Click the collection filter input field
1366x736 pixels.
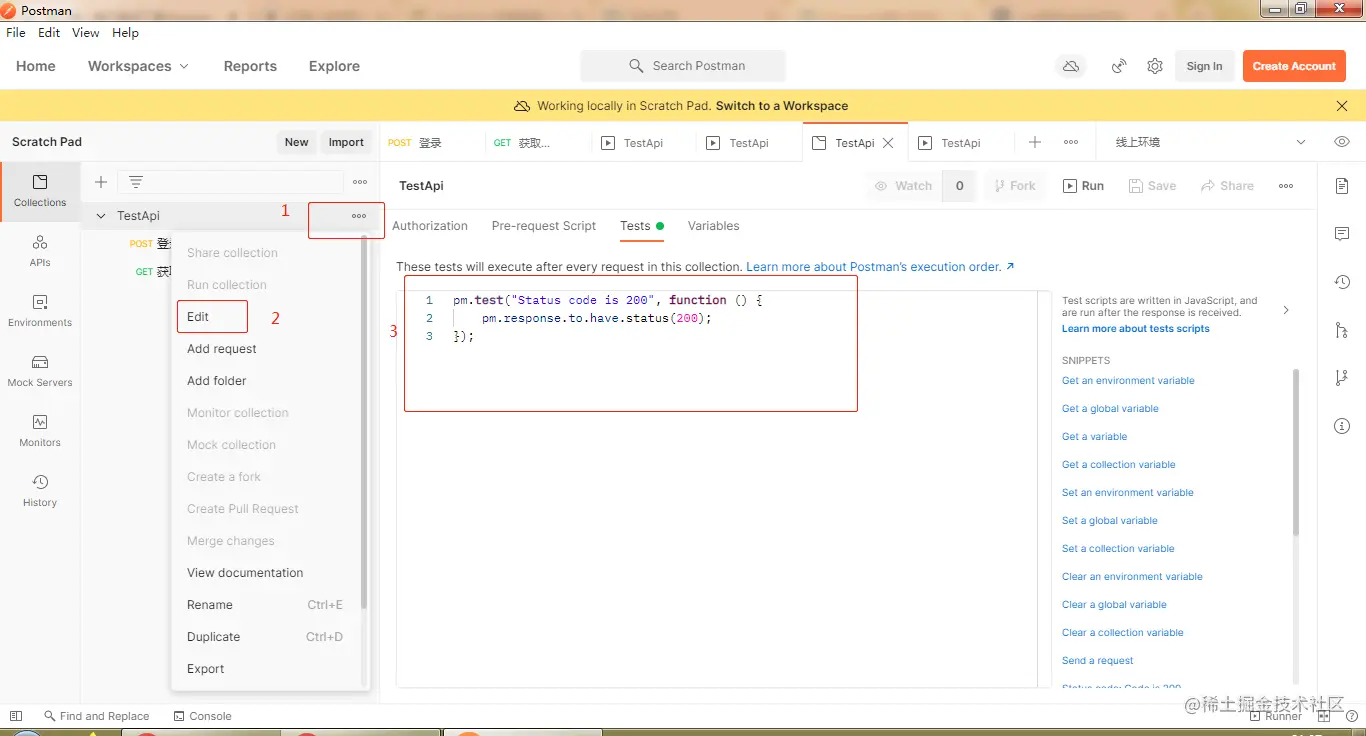230,182
